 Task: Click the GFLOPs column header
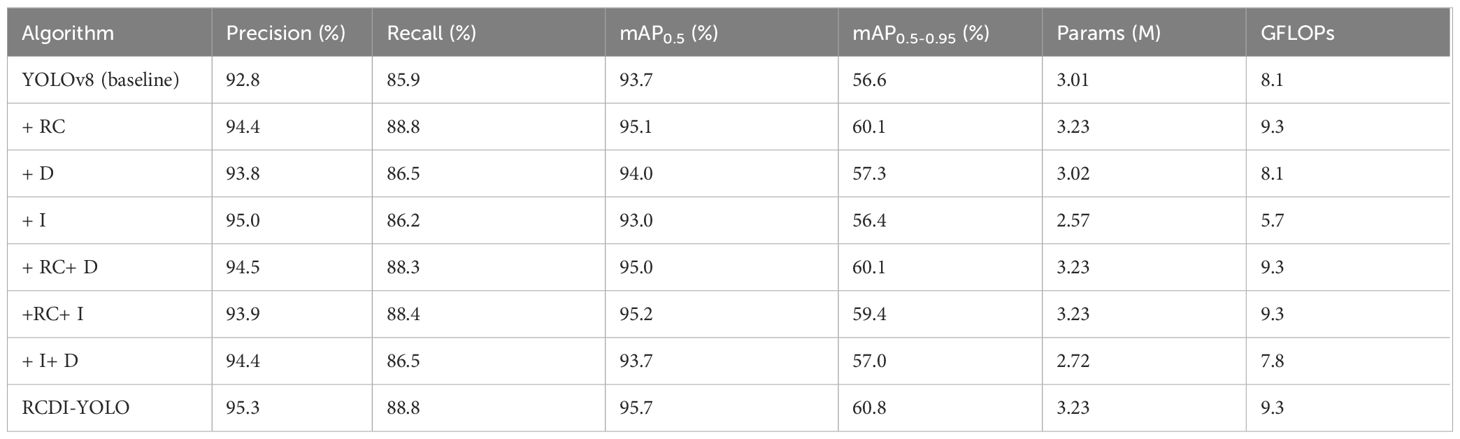click(1295, 33)
